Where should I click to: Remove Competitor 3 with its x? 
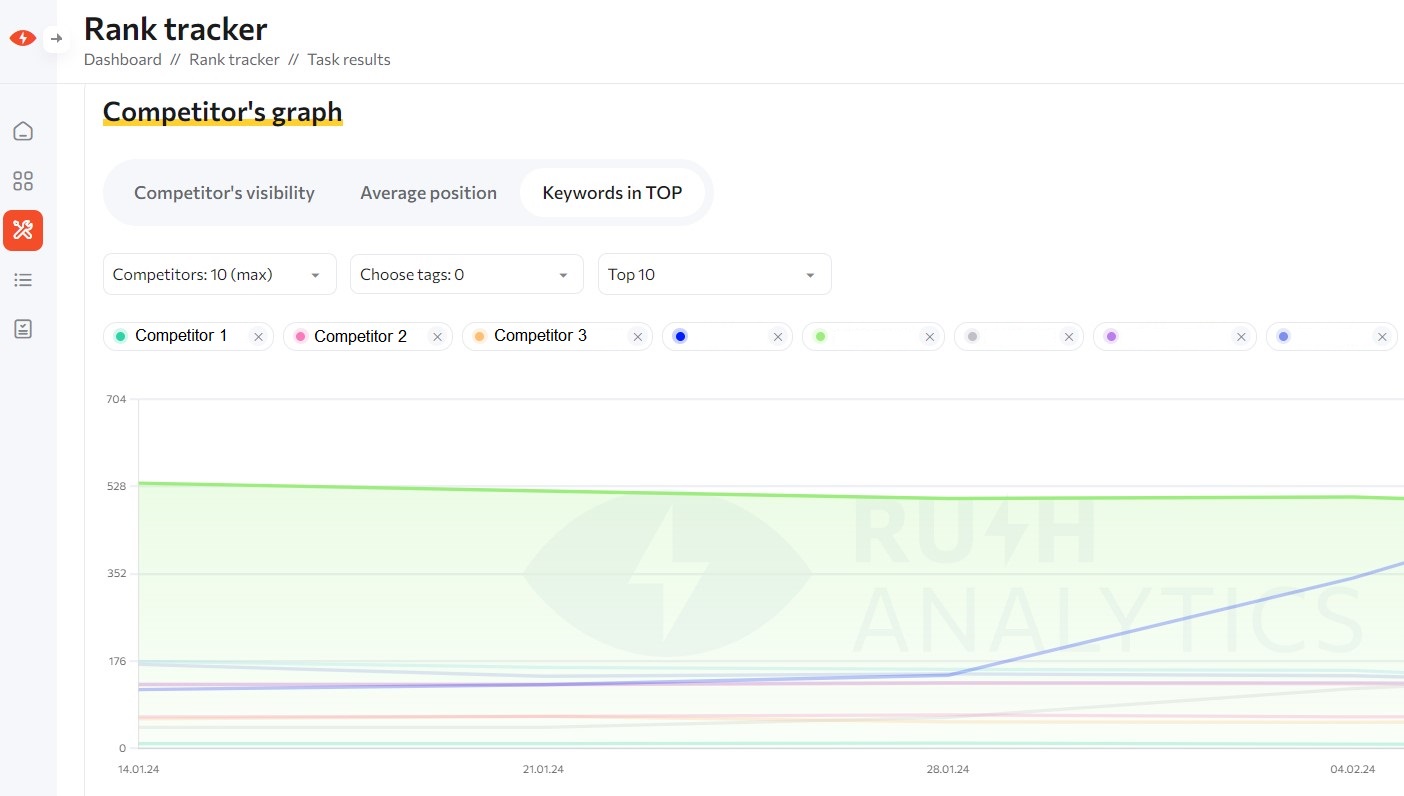click(637, 337)
